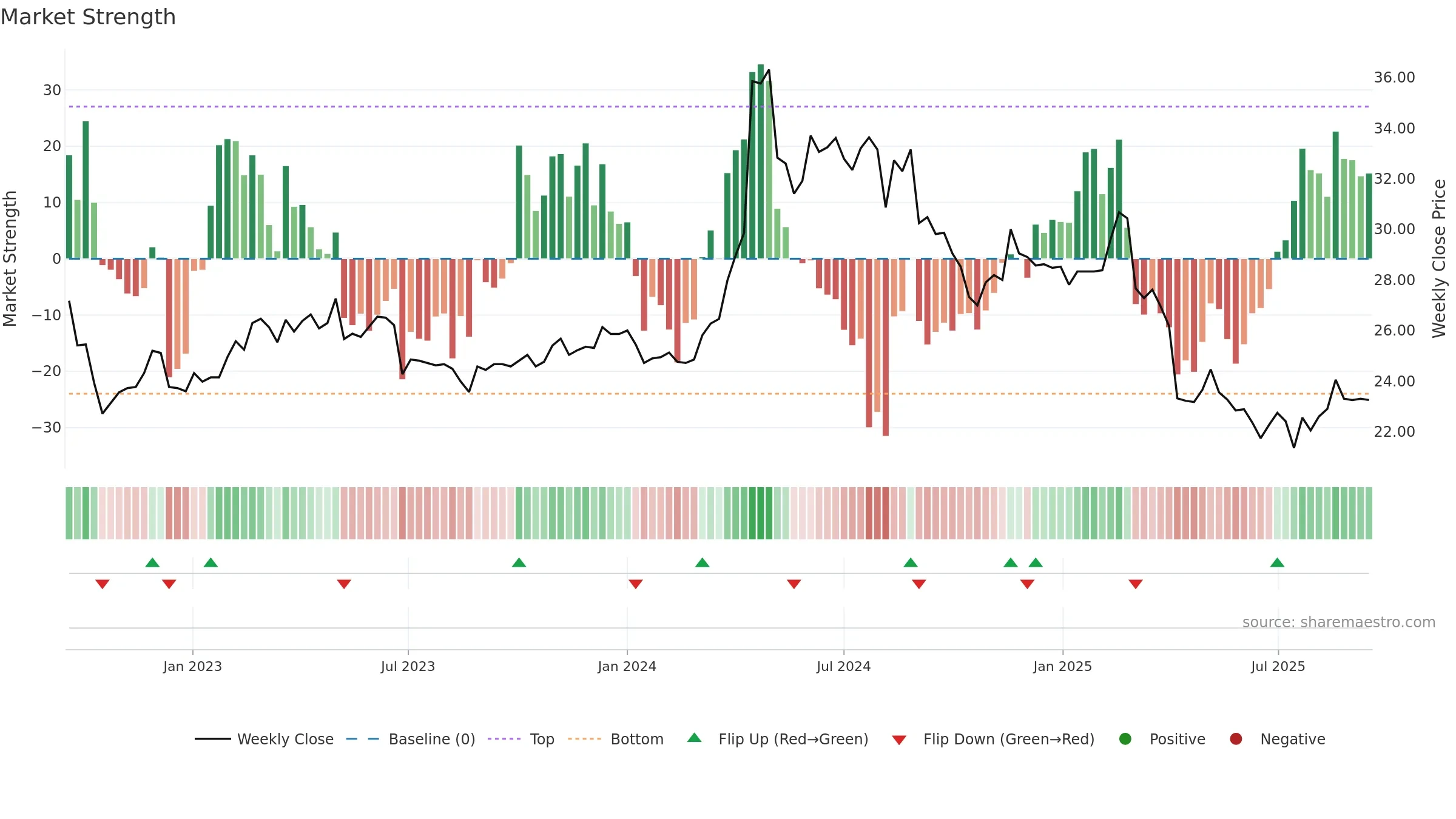This screenshot has height=819, width=1456.
Task: Click the Jan 2024 axis label
Action: (x=627, y=666)
